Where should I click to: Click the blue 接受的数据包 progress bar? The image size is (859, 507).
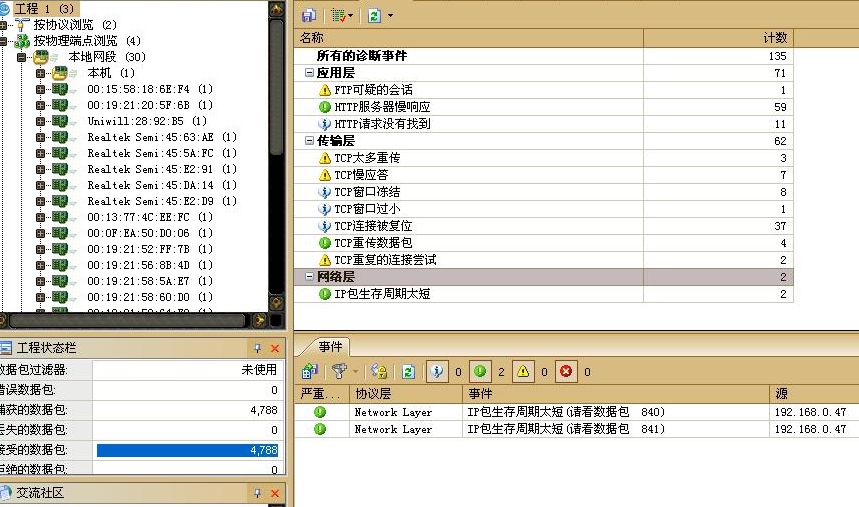click(x=187, y=451)
